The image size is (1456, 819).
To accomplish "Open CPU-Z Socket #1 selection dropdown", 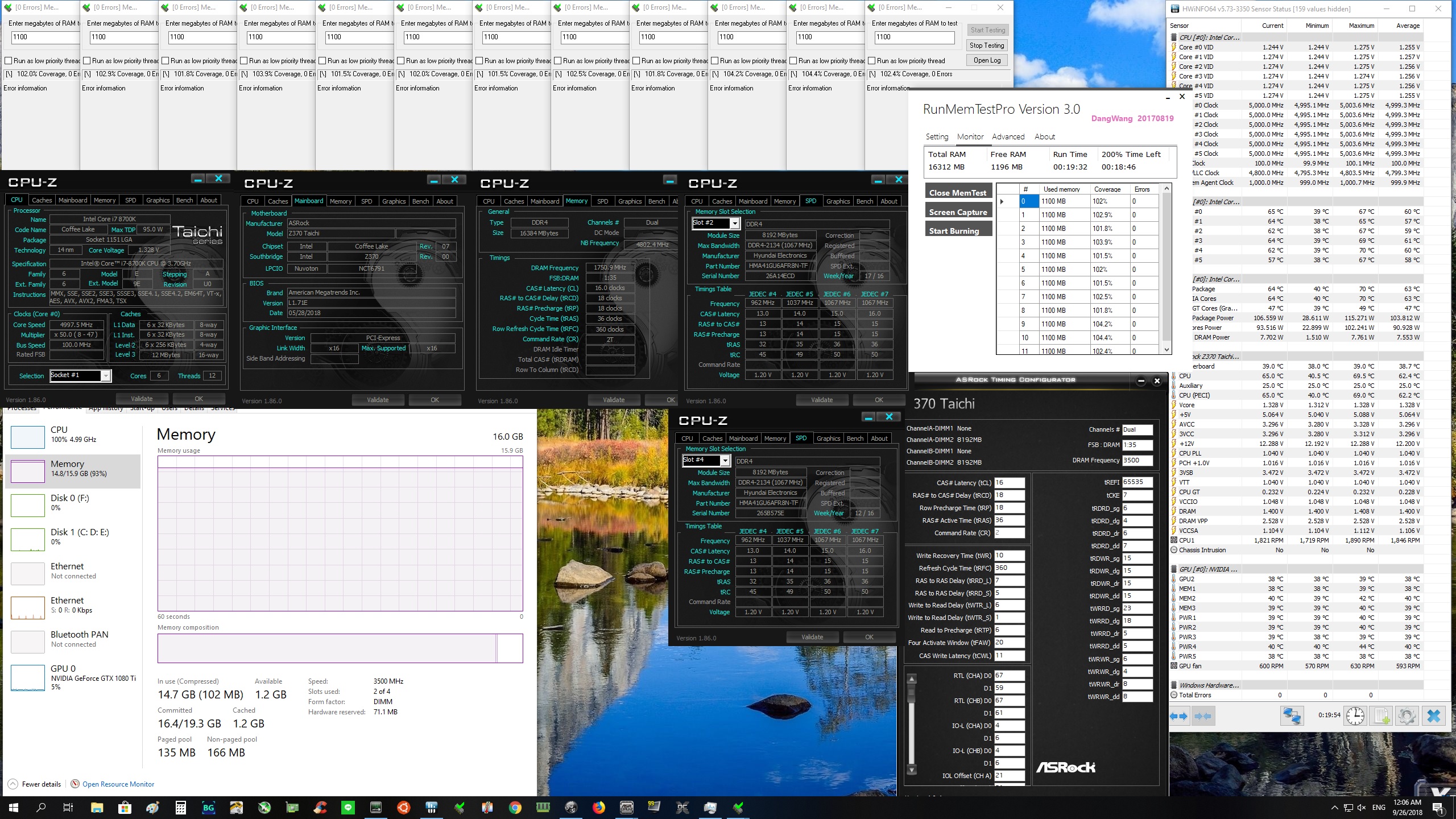I will click(106, 376).
